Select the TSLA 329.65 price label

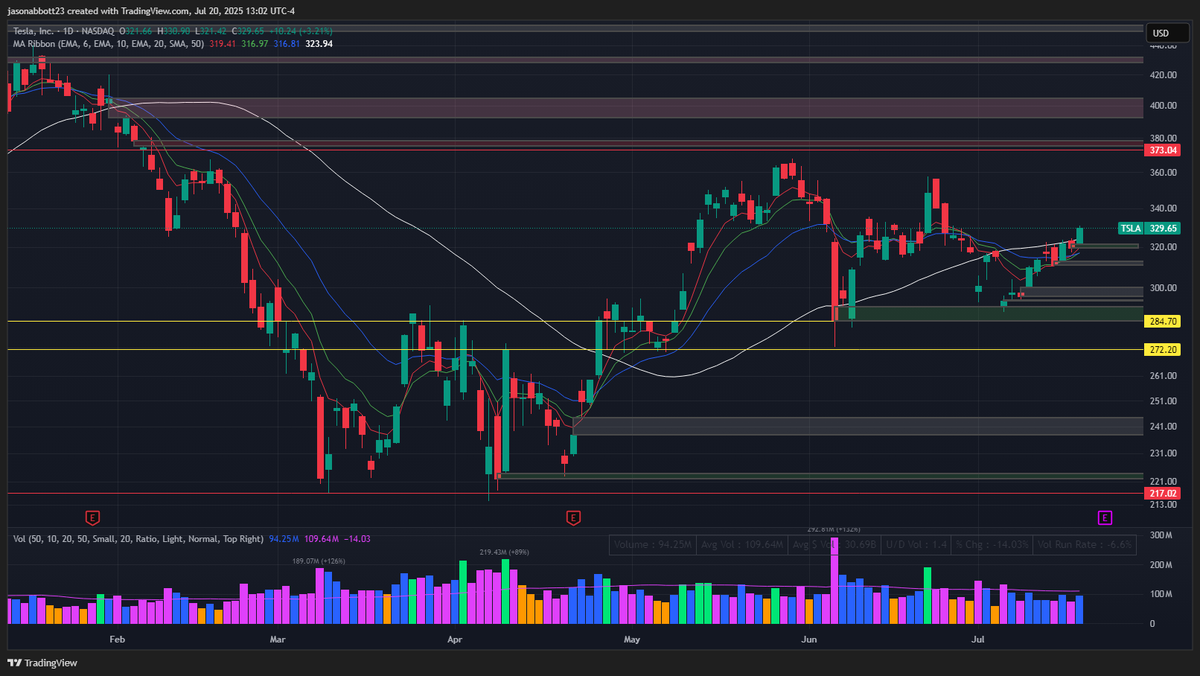(1149, 228)
